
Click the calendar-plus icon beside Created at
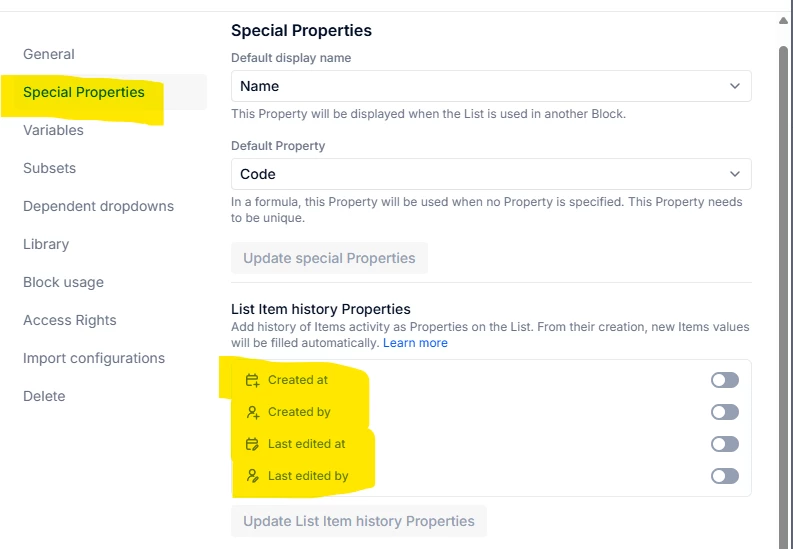point(252,380)
